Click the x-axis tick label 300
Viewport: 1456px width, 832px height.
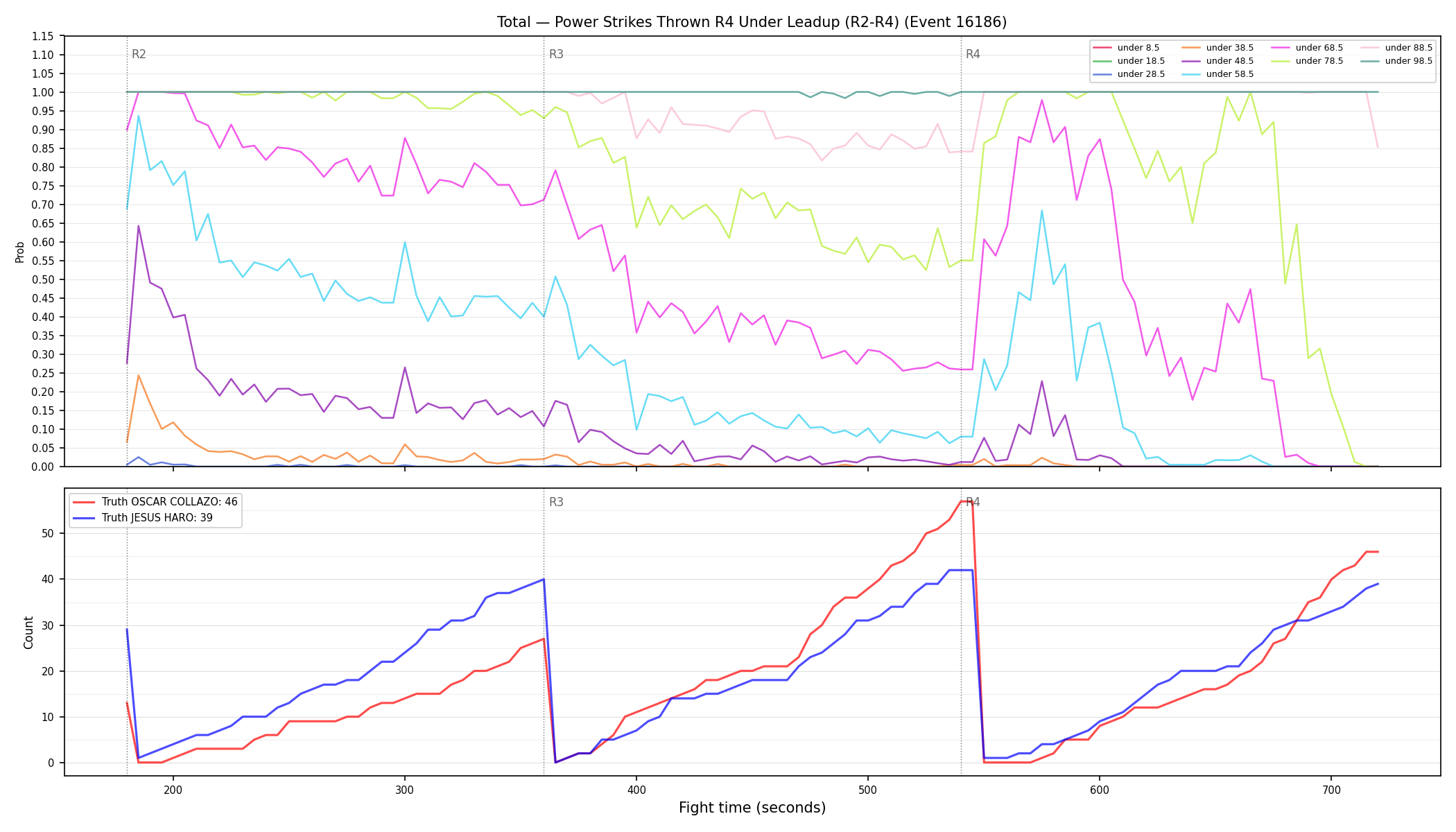[405, 789]
